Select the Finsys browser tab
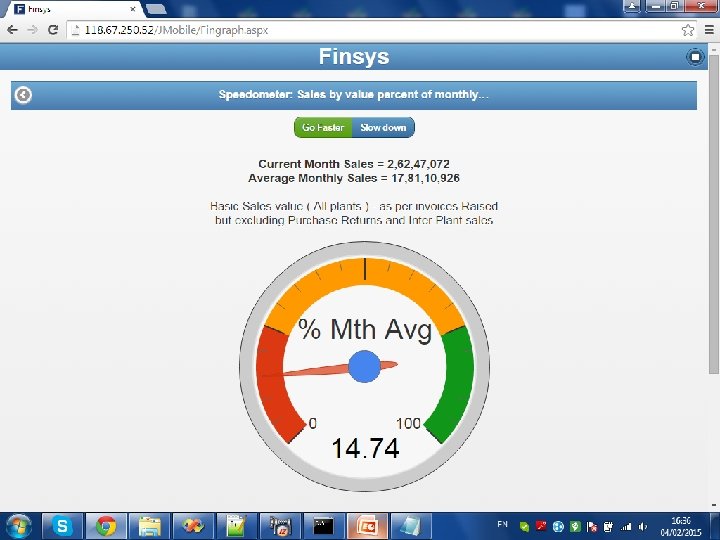720x540 pixels. point(73,9)
